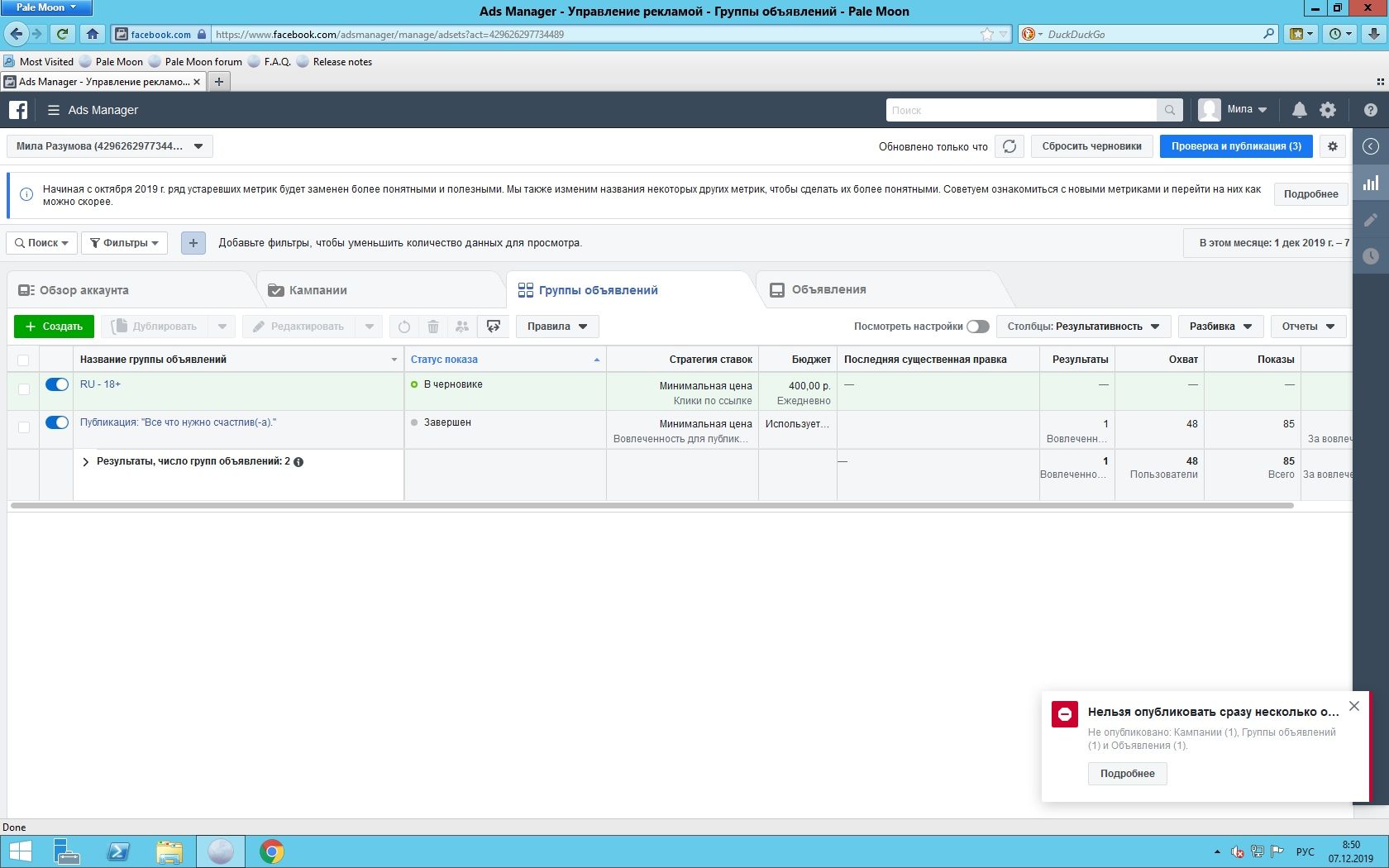Click Сбросить черновики button
Image resolution: width=1389 pixels, height=868 pixels.
pos(1091,146)
